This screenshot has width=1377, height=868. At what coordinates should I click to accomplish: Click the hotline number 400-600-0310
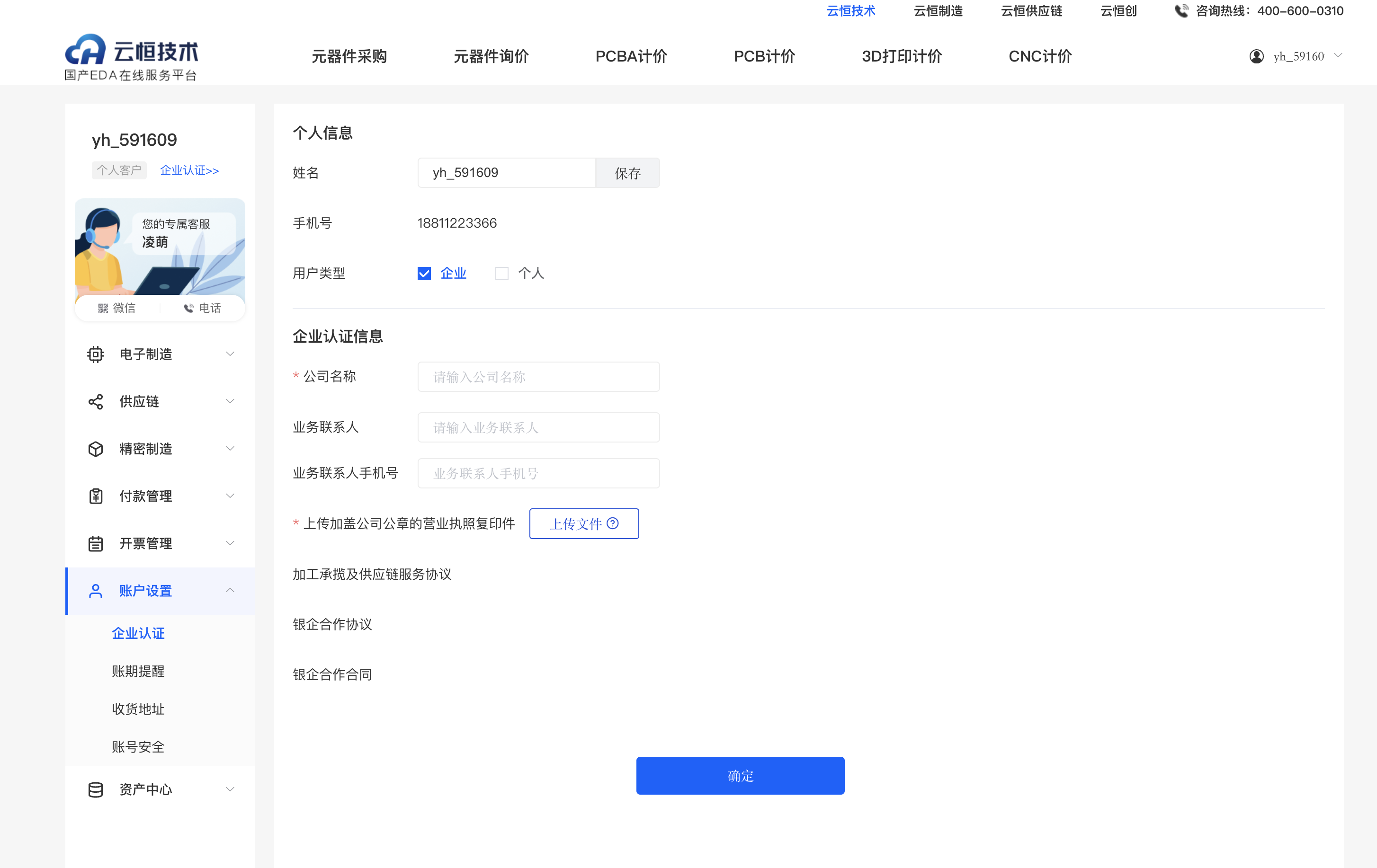pyautogui.click(x=1300, y=11)
